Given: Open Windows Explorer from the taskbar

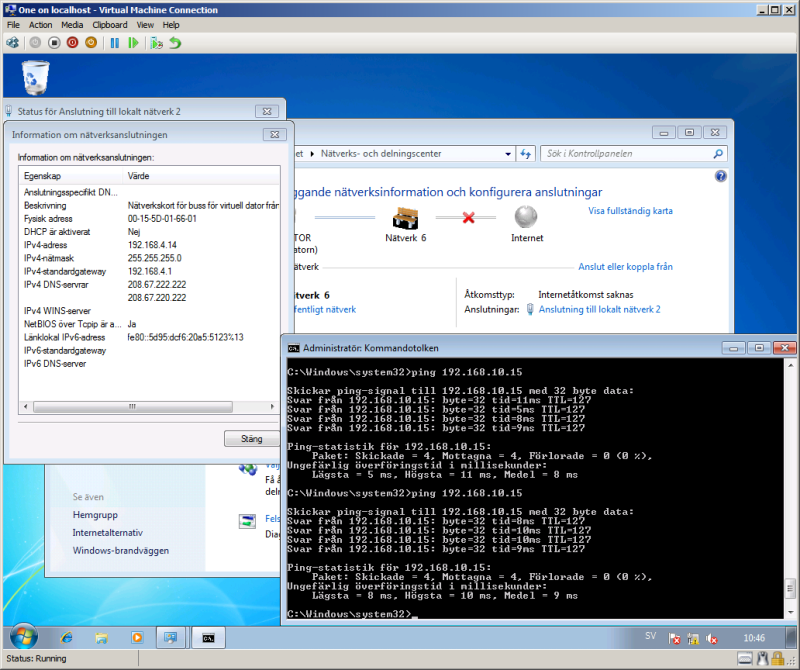Looking at the screenshot, I should (x=102, y=637).
